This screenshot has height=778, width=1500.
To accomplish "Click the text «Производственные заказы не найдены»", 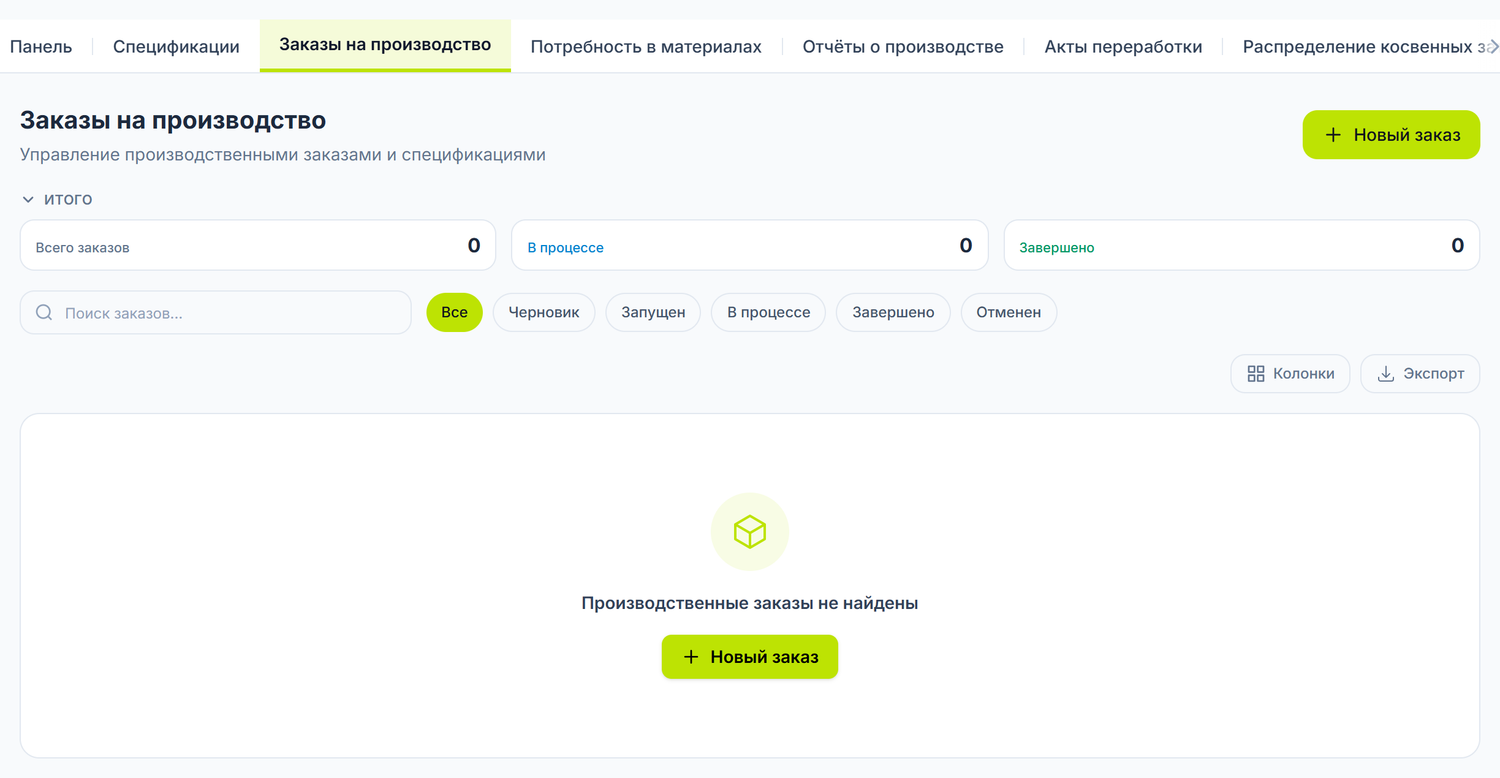I will click(750, 603).
